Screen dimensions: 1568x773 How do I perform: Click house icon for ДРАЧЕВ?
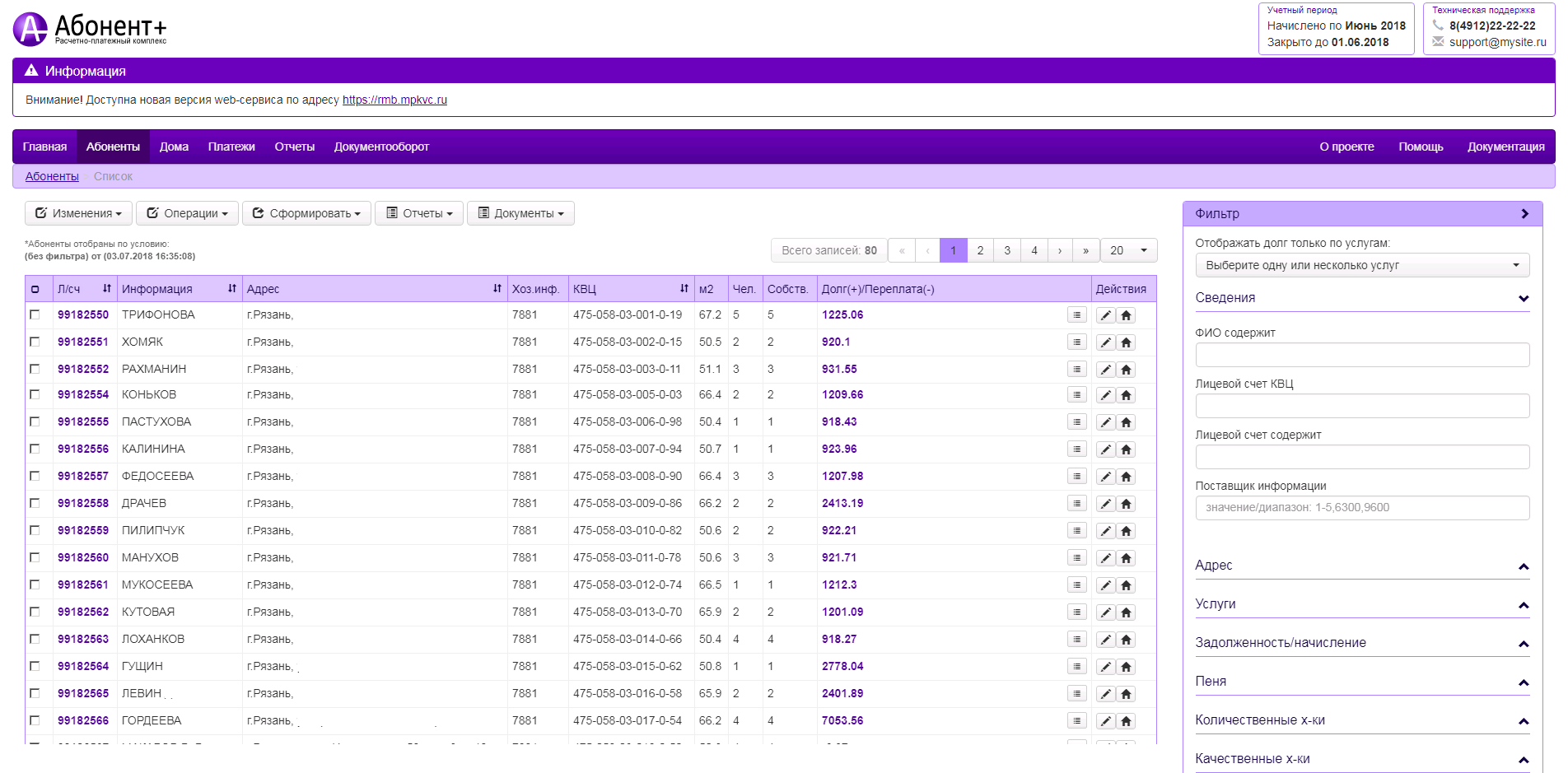1126,504
